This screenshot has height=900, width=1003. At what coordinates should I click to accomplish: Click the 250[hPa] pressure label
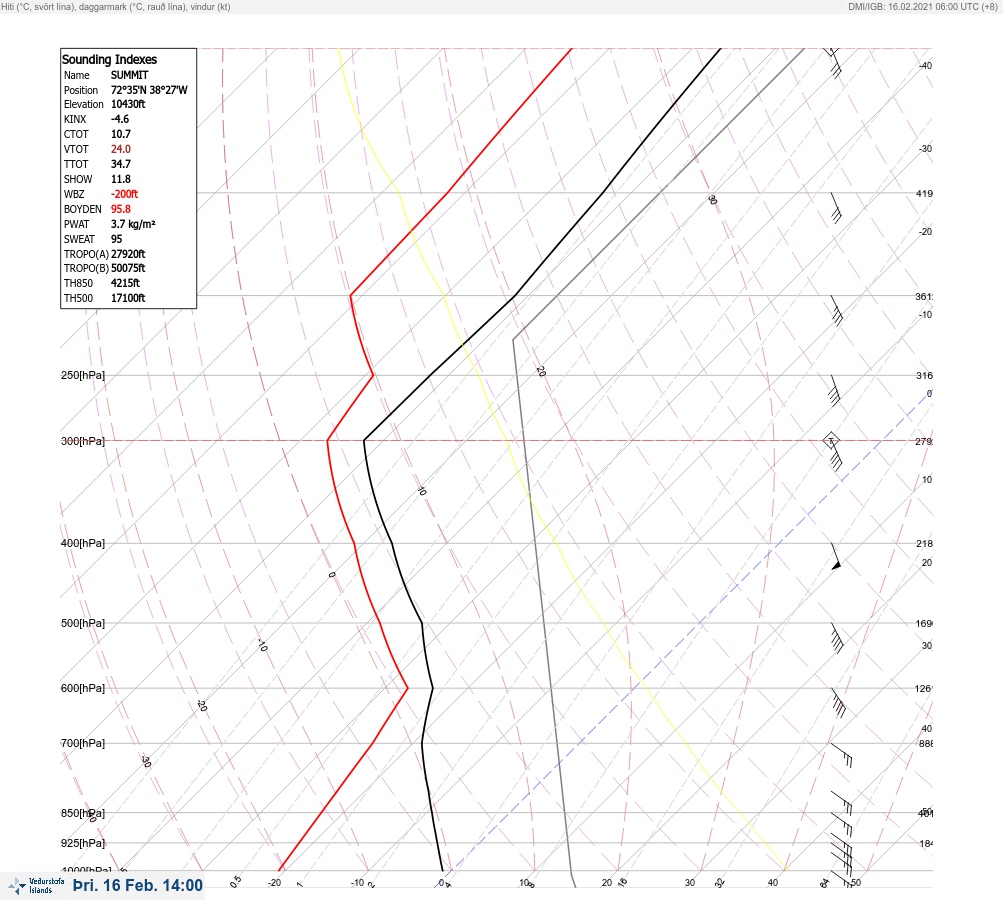click(83, 375)
